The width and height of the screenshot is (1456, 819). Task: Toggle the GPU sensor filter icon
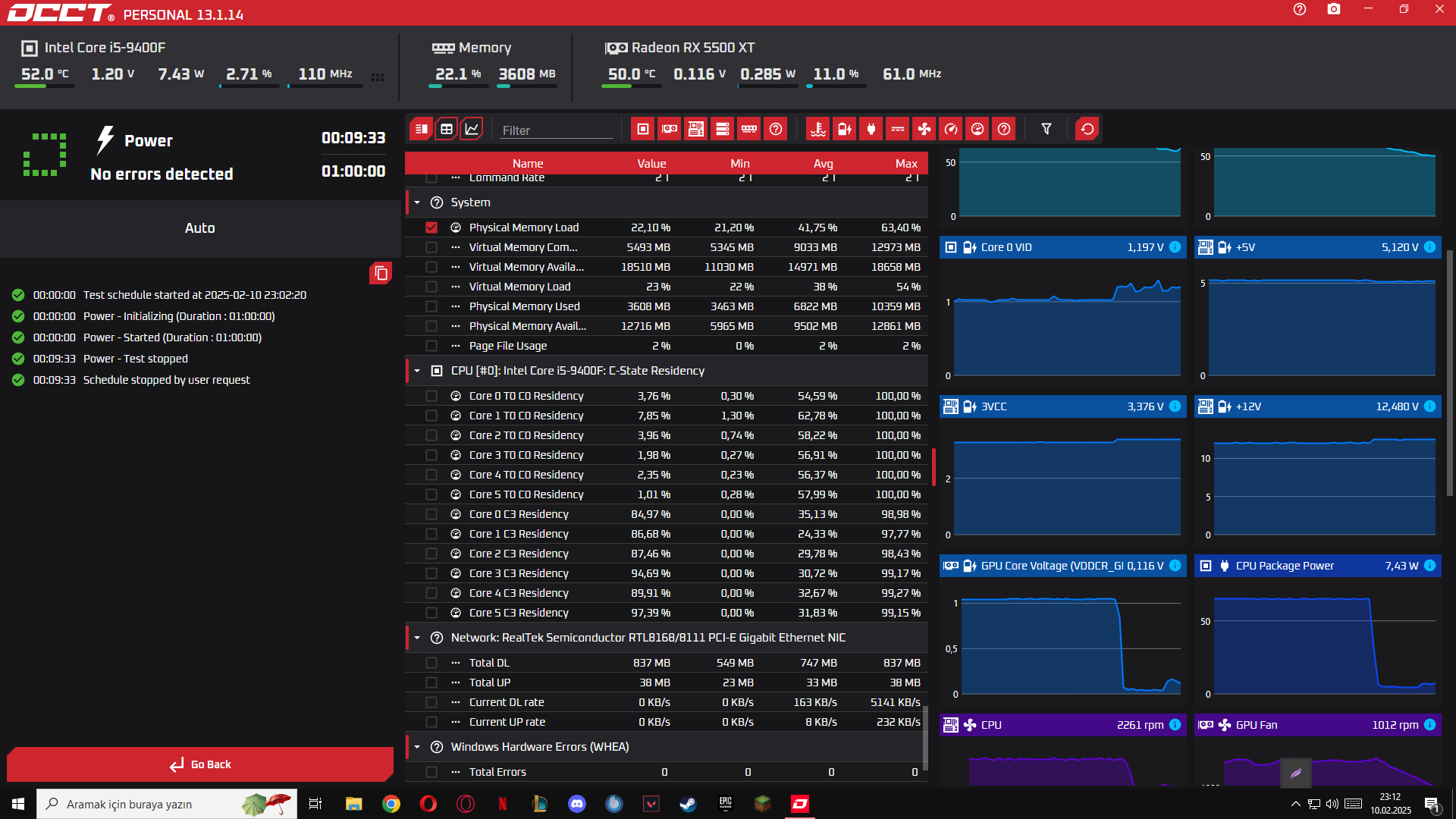(x=669, y=129)
